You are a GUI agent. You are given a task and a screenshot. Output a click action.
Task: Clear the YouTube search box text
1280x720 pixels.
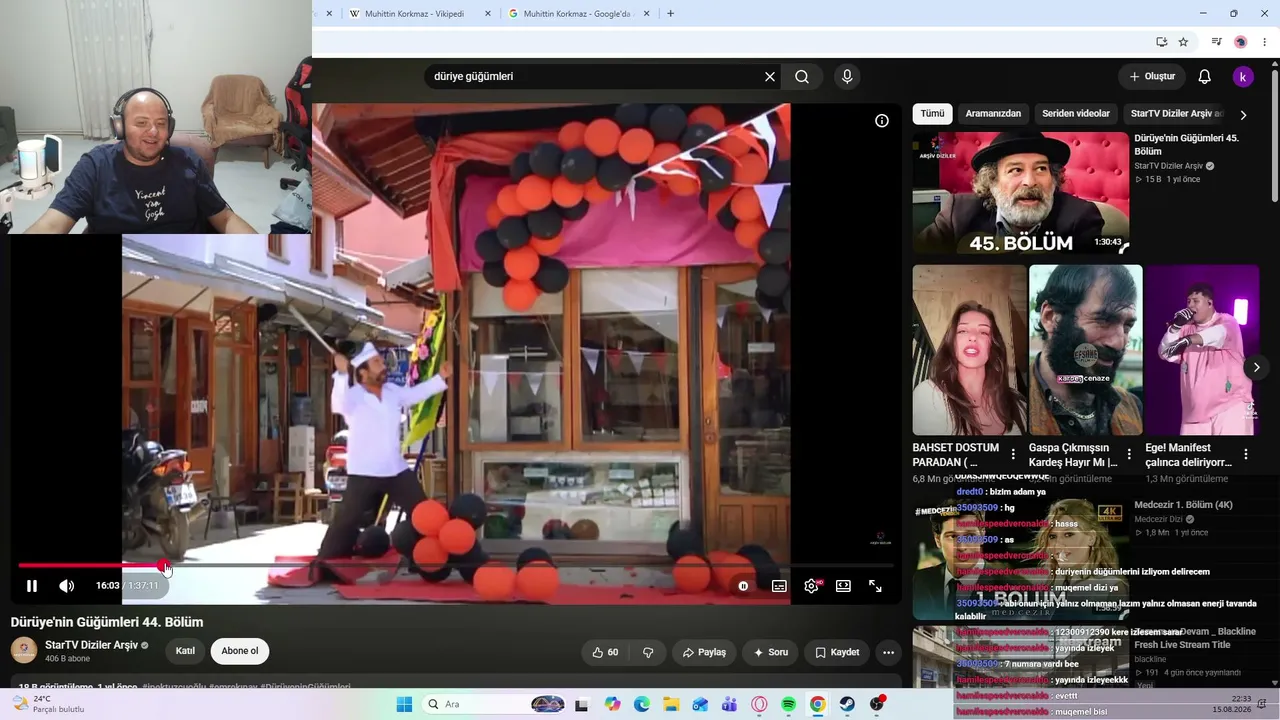pyautogui.click(x=770, y=77)
